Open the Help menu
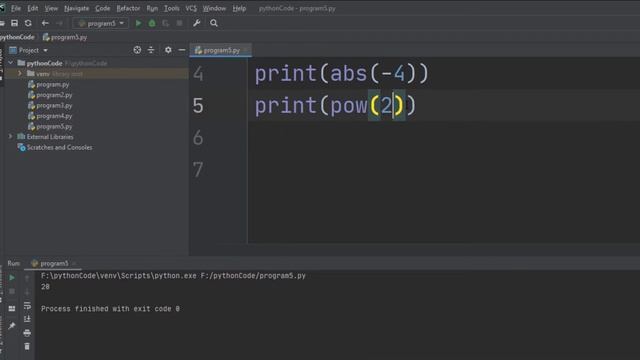Viewport: 640px width, 360px height. 239,8
